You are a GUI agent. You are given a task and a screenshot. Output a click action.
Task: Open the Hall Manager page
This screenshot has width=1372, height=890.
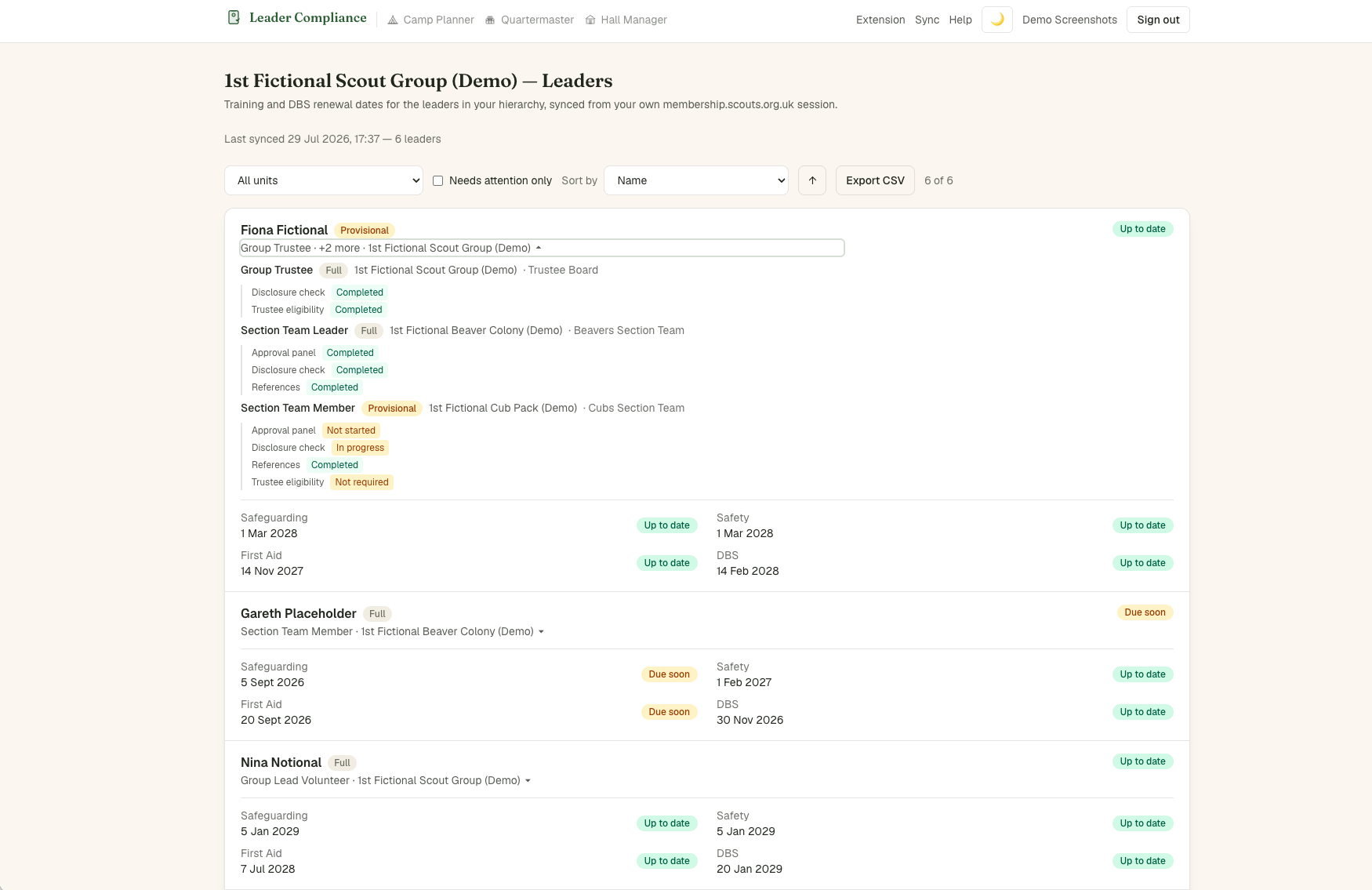point(626,20)
